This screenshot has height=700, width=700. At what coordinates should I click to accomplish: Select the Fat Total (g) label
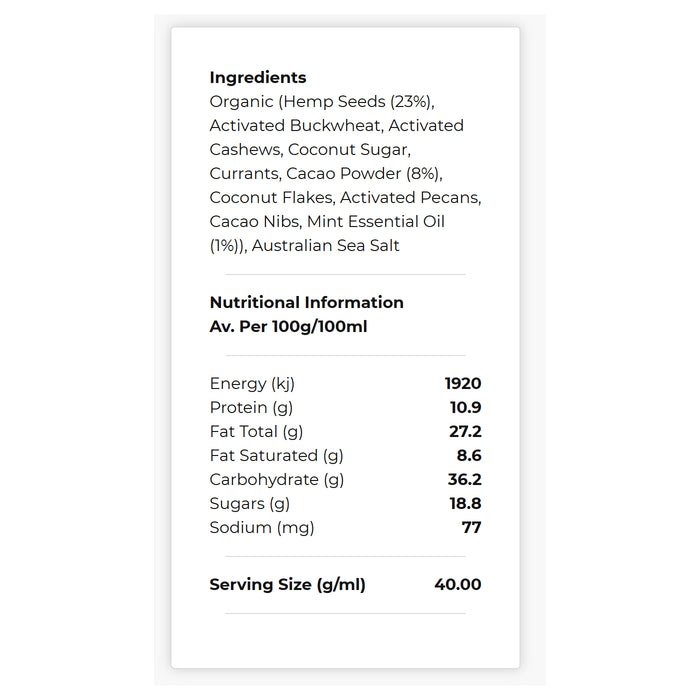[256, 432]
